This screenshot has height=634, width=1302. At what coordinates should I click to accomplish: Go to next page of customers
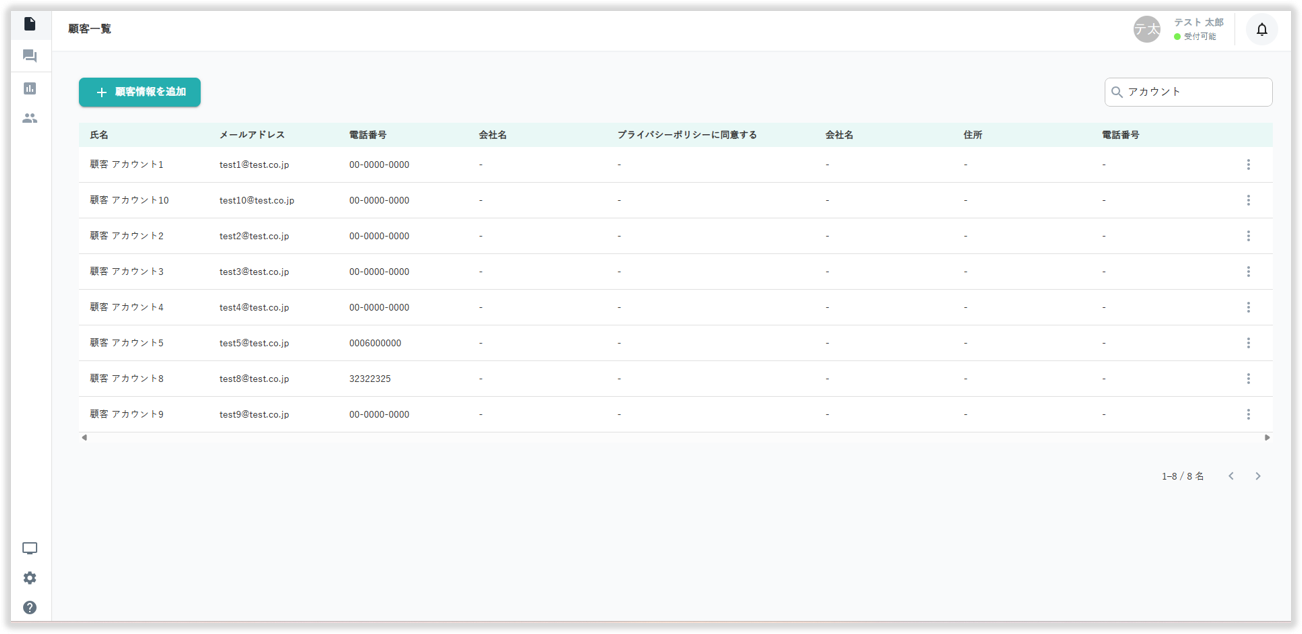point(1258,476)
